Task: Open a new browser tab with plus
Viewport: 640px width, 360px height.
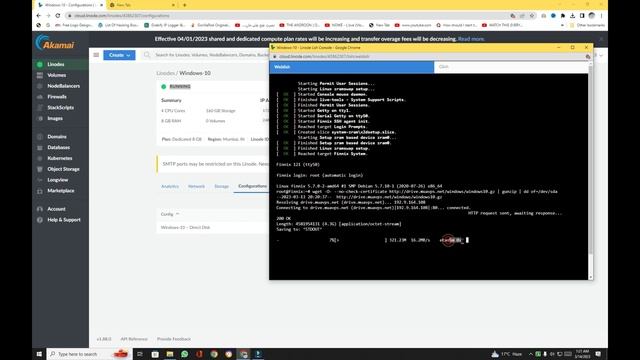Action: [x=184, y=5]
